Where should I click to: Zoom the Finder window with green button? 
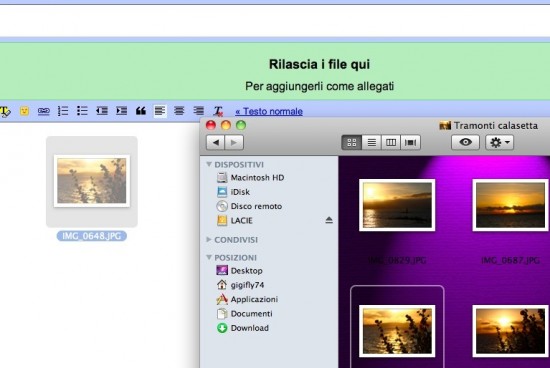241,125
